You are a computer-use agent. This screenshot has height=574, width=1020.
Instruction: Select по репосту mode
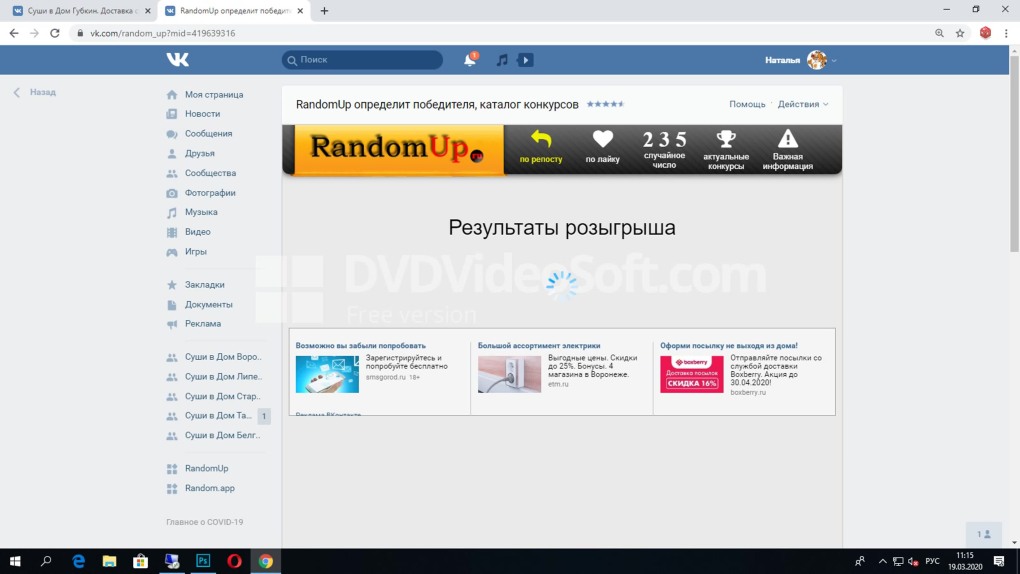click(541, 147)
